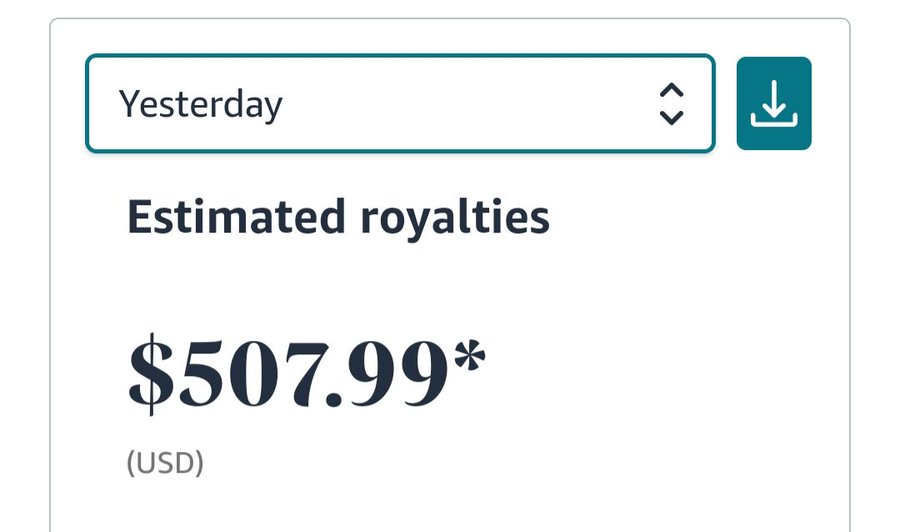The height and width of the screenshot is (532, 900).
Task: Focus the teal-outlined time period combo box
Action: click(x=400, y=103)
